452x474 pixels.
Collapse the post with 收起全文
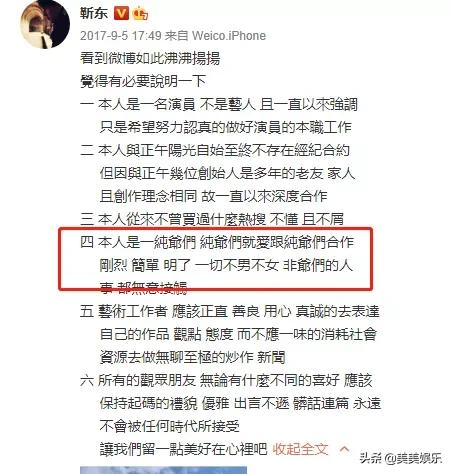300,449
